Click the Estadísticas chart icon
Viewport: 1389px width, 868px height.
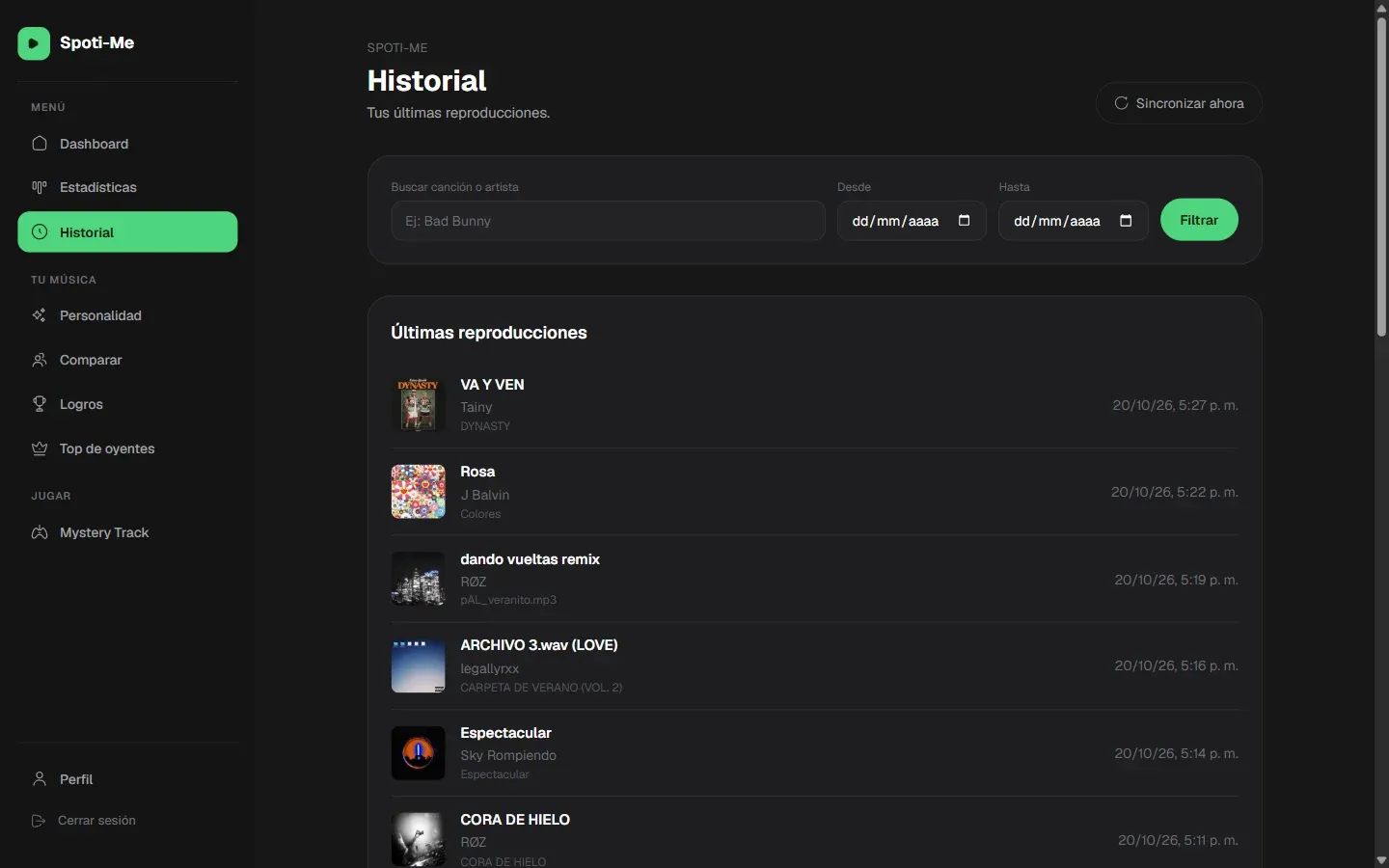point(40,187)
